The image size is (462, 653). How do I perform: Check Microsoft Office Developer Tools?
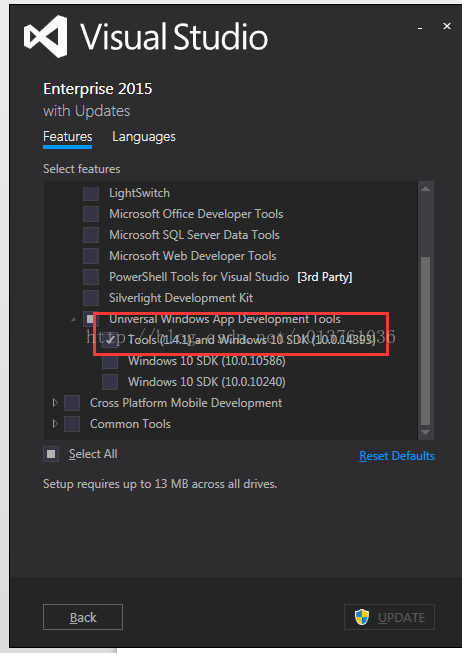pos(91,214)
